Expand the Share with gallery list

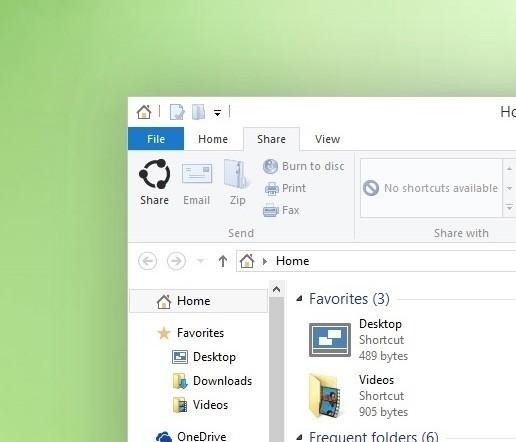[x=509, y=208]
